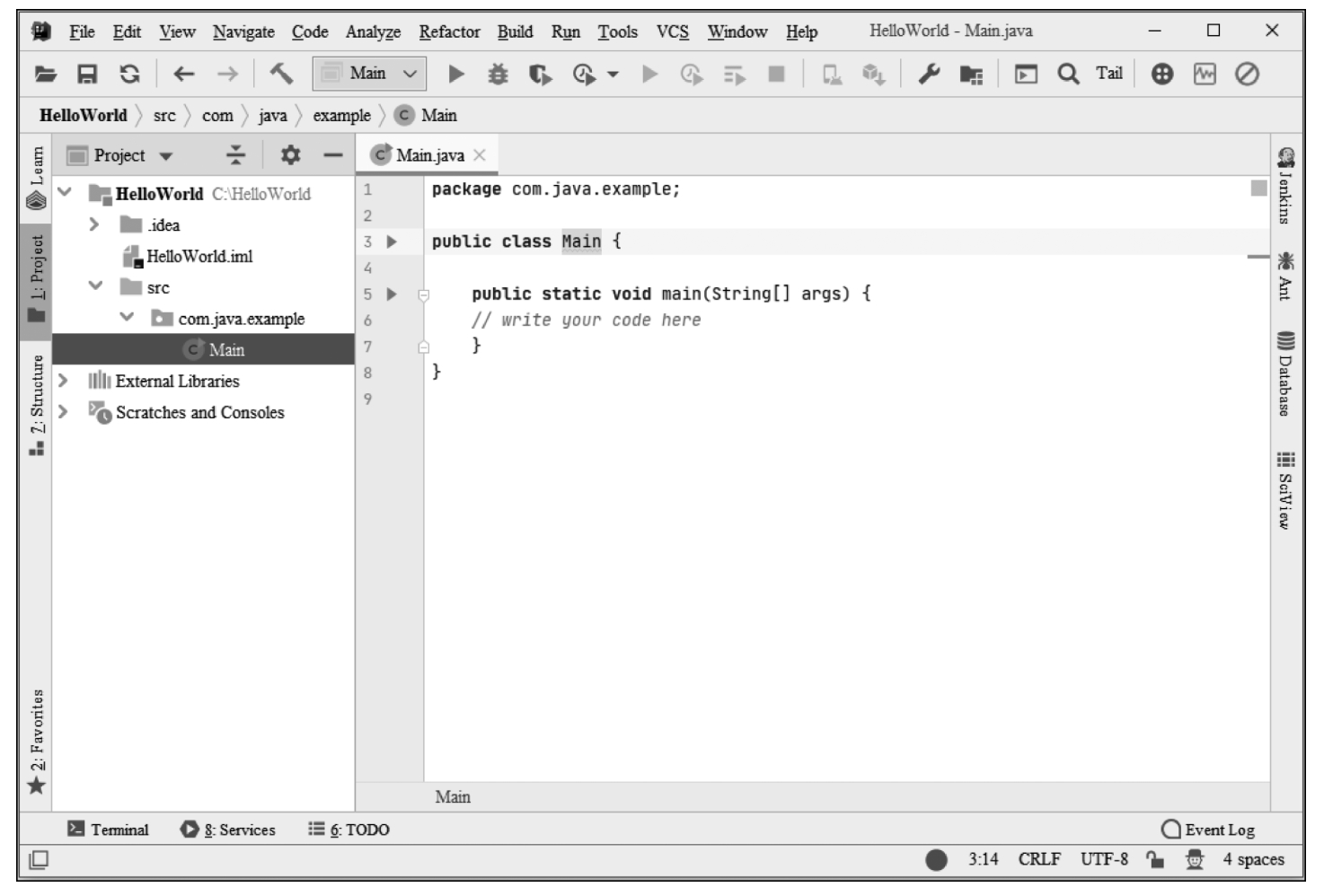Open the Main run configuration dropdown

(x=370, y=74)
